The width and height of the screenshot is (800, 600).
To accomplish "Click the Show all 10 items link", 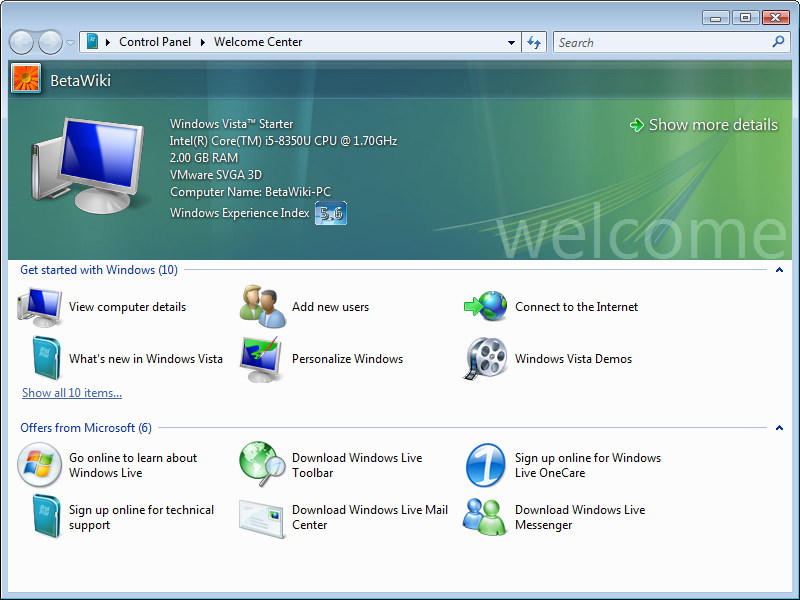I will coord(72,393).
